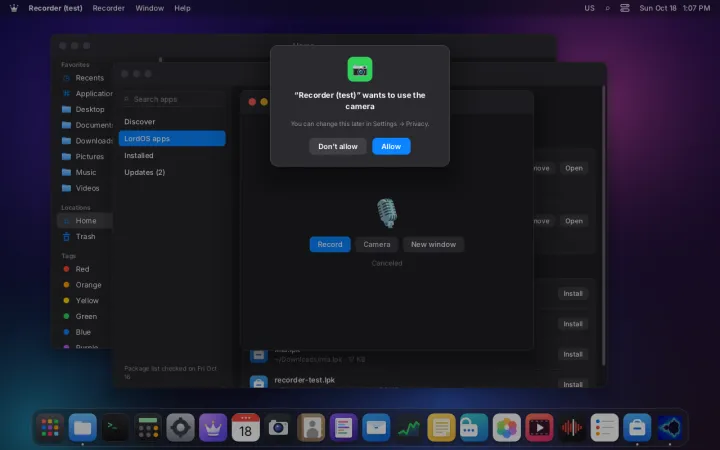Viewport: 720px width, 450px height.
Task: Select Installed in the store sidebar
Action: 172,156
